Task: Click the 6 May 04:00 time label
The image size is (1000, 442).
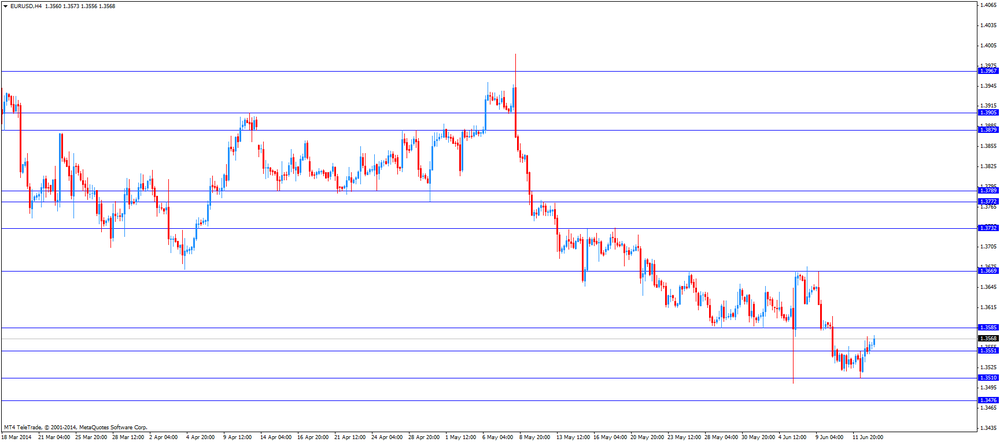Action: 497,438
